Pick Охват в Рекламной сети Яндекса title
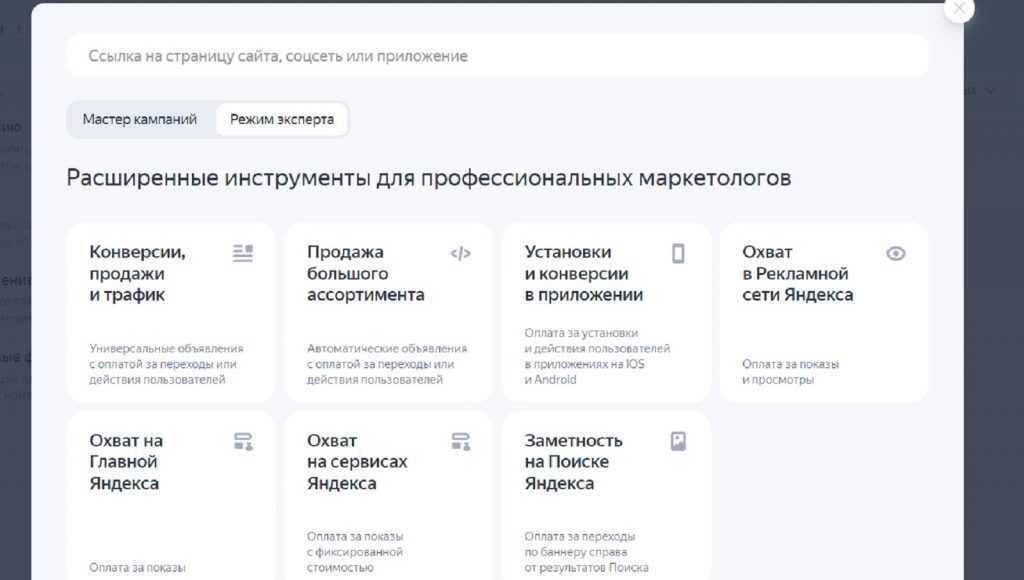 (x=797, y=273)
